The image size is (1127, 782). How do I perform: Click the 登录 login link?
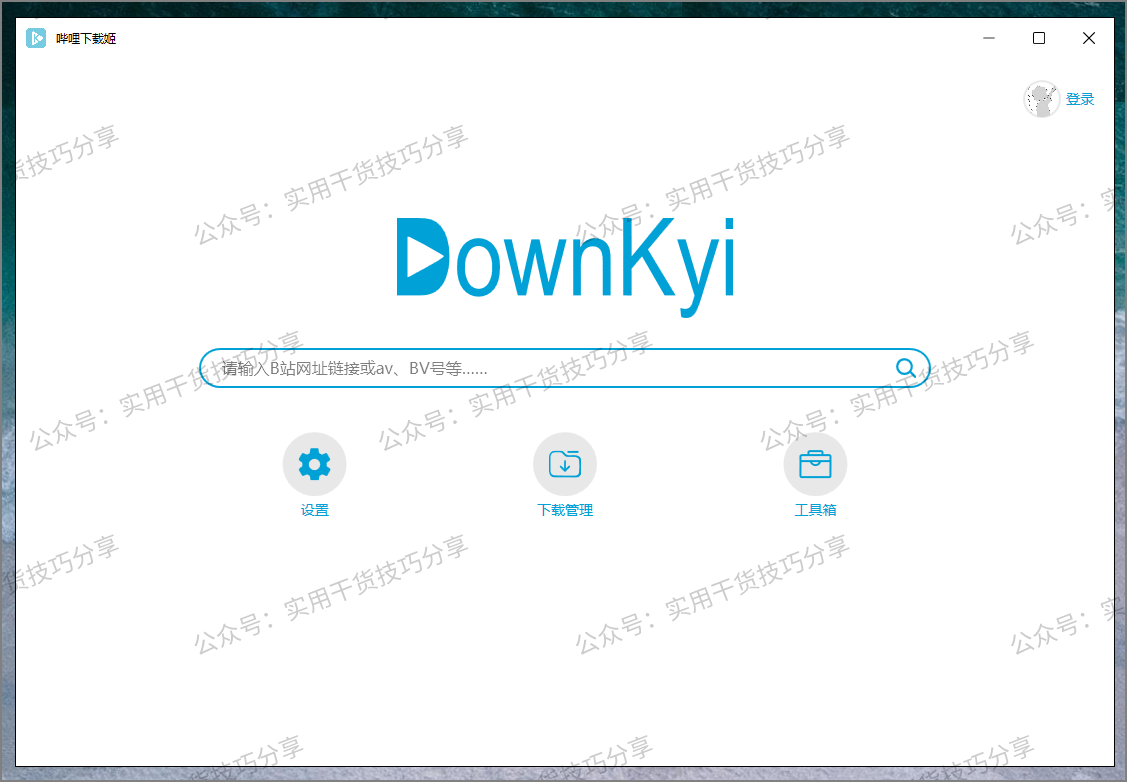point(1081,99)
